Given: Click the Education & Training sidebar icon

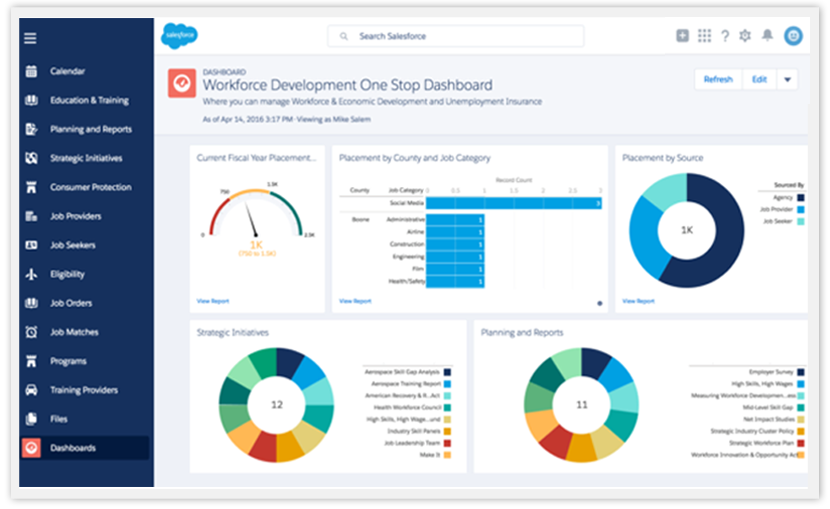Looking at the screenshot, I should [x=31, y=100].
